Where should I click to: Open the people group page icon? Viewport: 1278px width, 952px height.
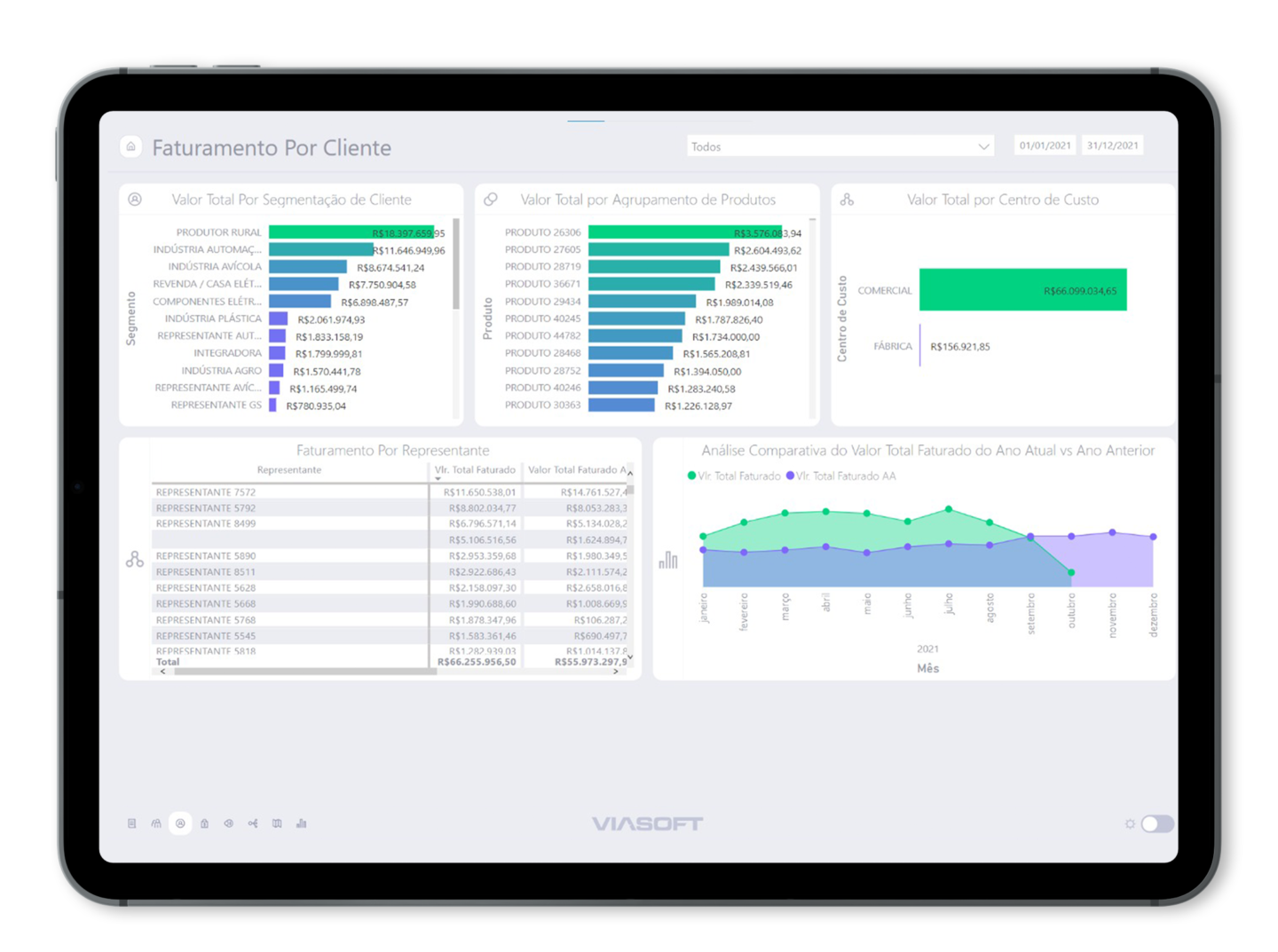click(x=156, y=823)
